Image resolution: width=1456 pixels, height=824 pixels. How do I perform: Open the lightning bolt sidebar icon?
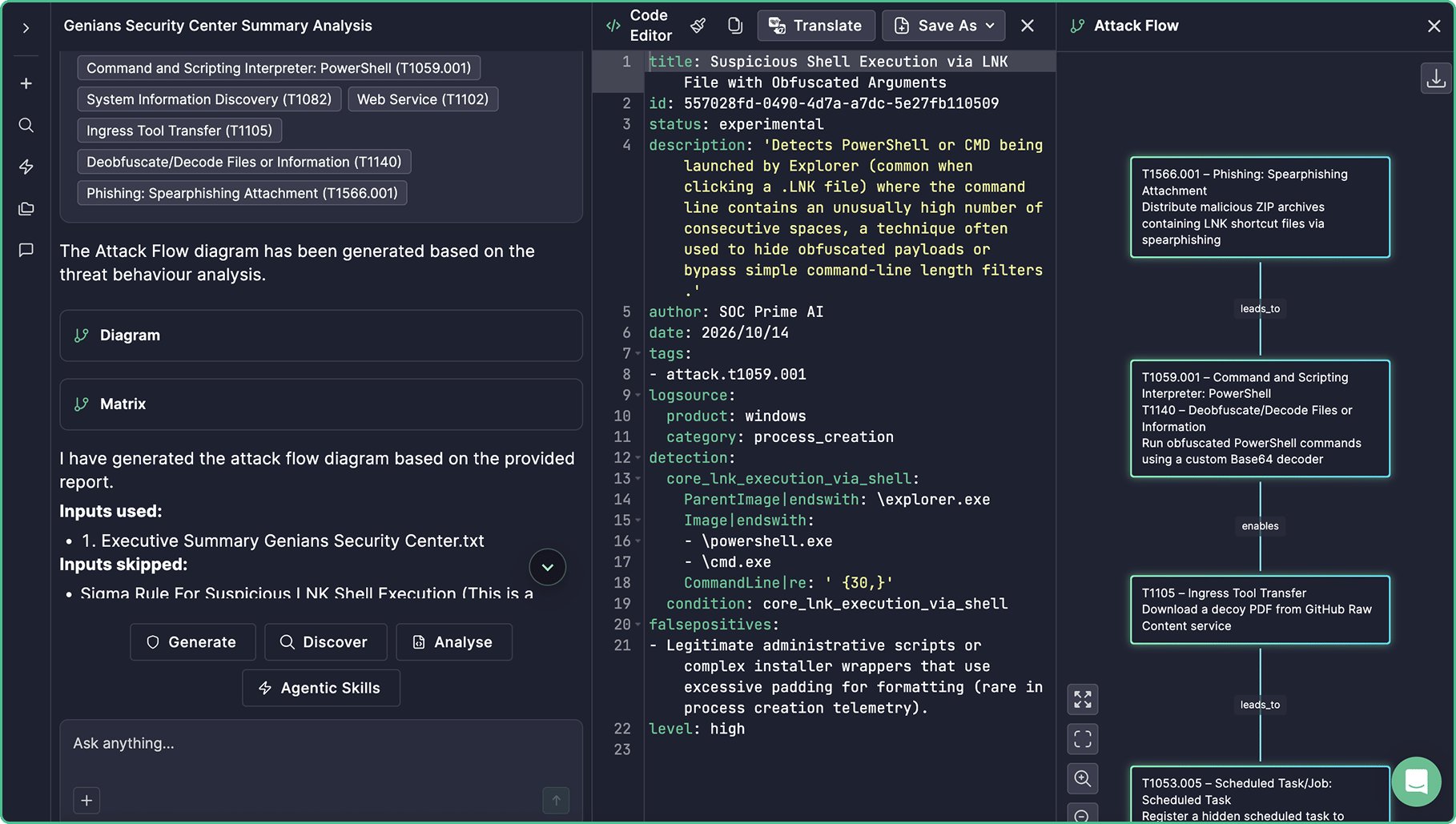tap(26, 167)
